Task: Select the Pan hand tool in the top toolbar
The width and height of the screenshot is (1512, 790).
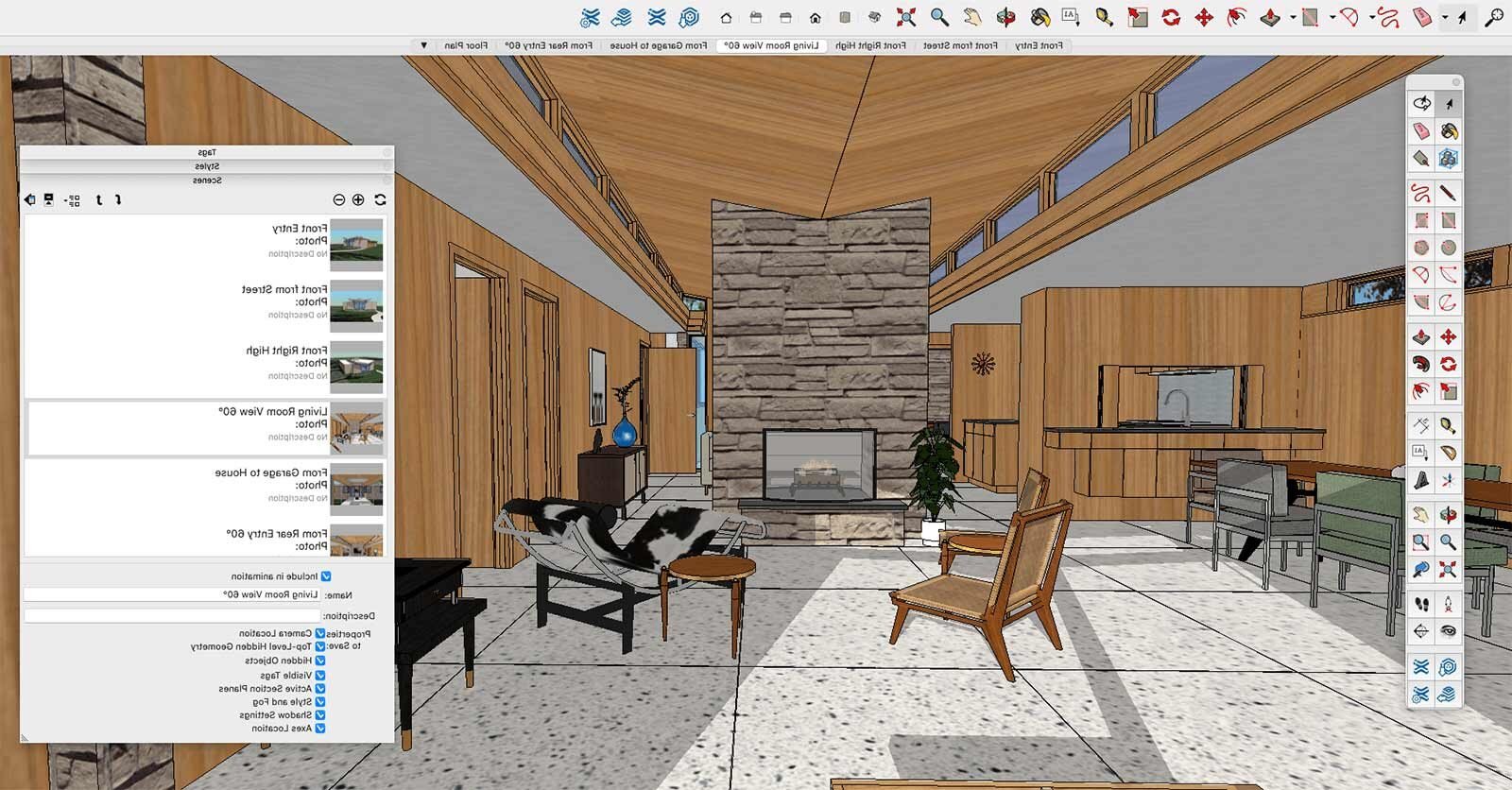Action: pos(972,17)
